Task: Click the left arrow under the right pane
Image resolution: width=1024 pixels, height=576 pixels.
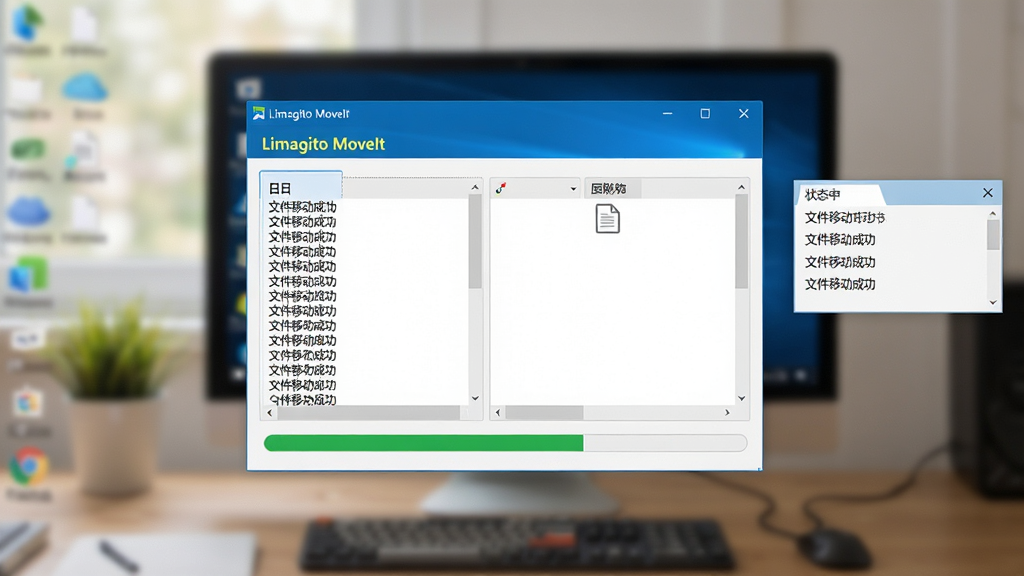Action: [x=498, y=413]
